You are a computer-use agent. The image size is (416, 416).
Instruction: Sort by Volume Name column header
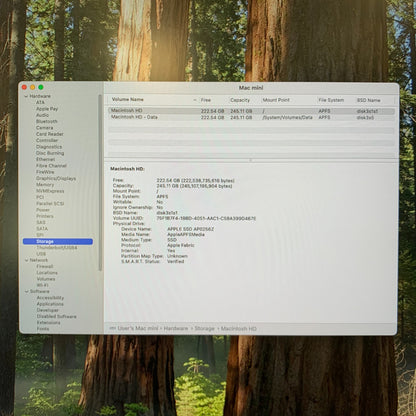point(128,99)
